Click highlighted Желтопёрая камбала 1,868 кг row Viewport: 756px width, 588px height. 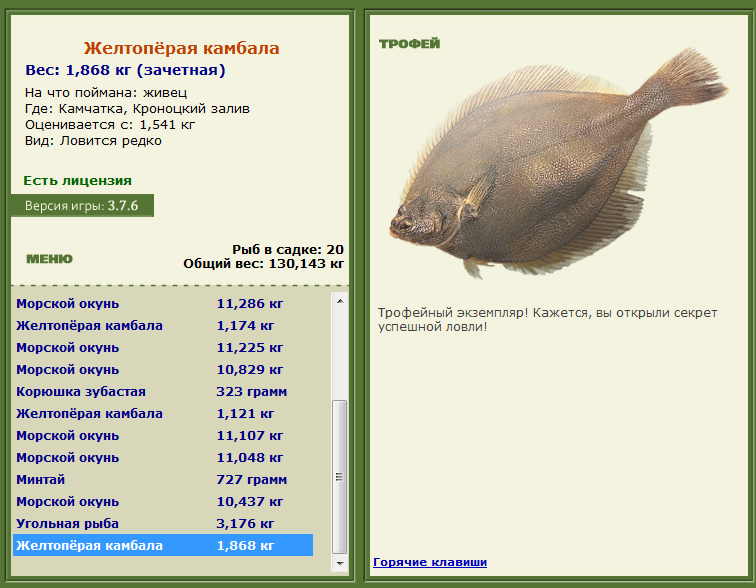163,545
